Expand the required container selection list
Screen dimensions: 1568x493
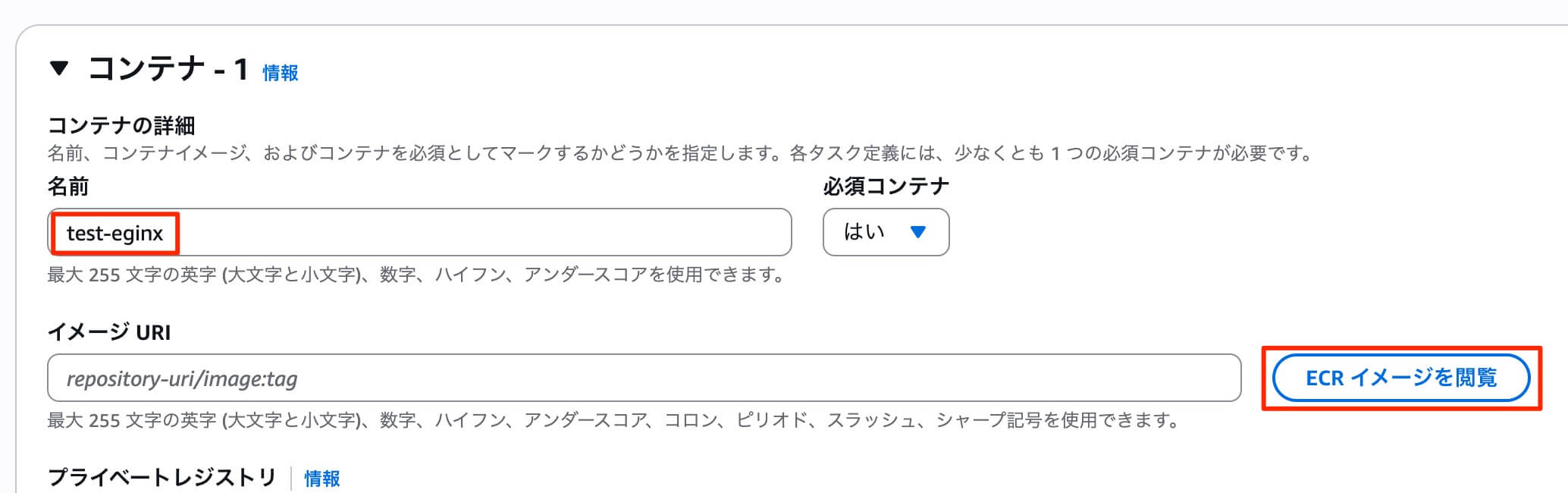point(885,232)
